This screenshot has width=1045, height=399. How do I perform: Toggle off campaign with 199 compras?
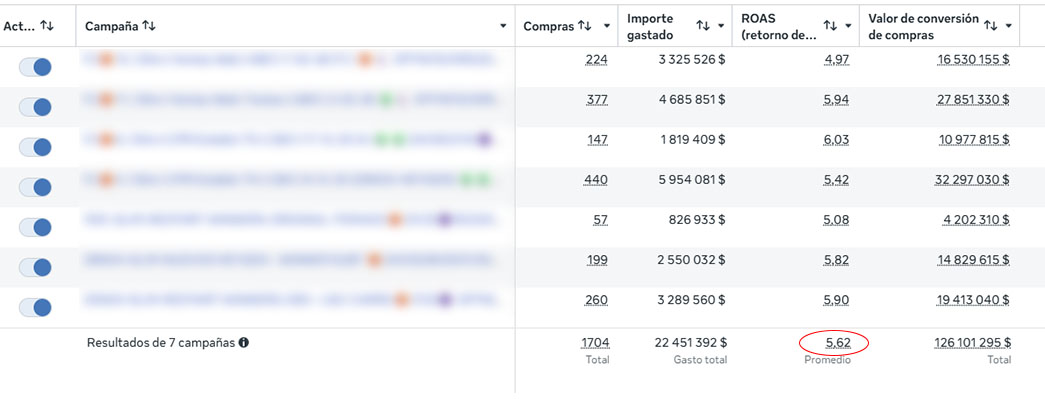pos(35,267)
